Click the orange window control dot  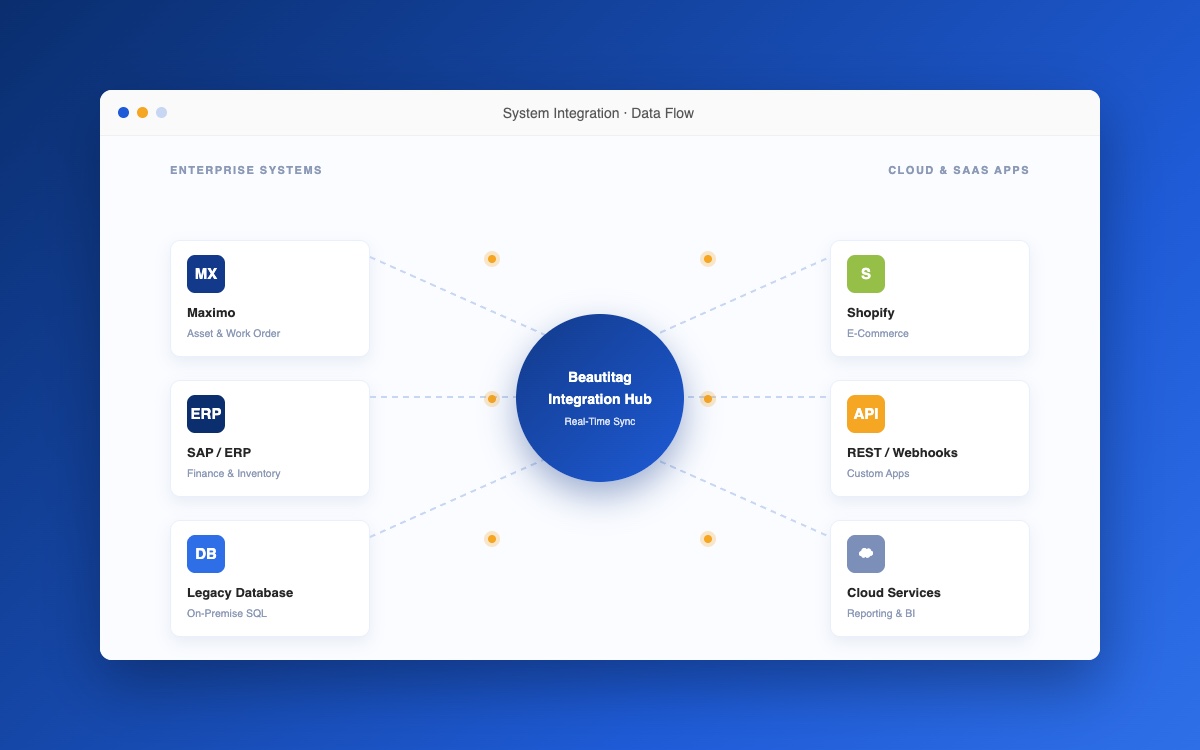143,113
